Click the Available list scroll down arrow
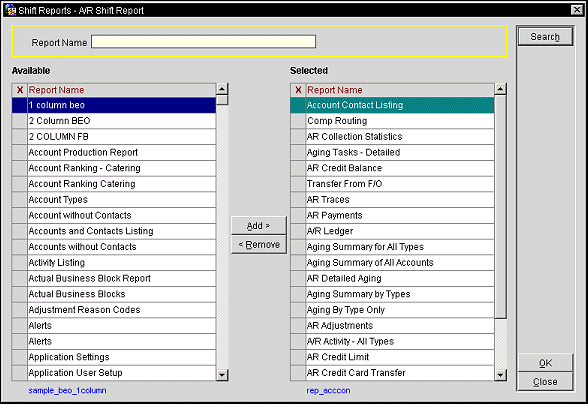The image size is (588, 404). [x=222, y=375]
